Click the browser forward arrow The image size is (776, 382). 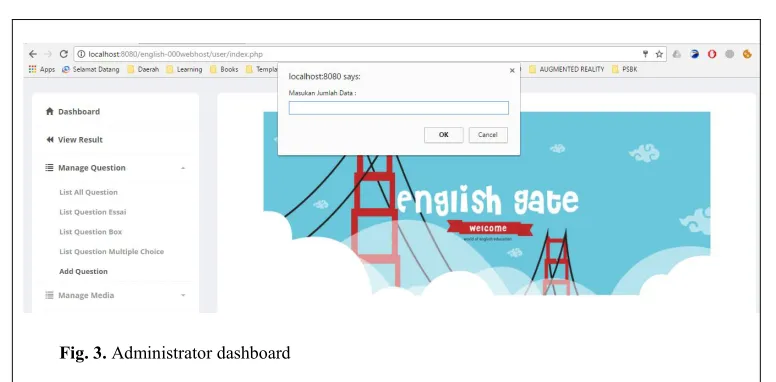tap(48, 54)
